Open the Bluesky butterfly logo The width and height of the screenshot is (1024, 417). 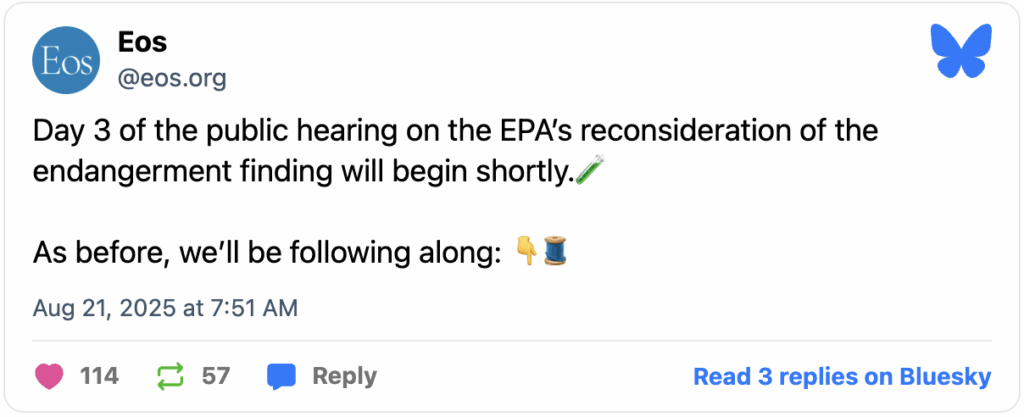tap(963, 51)
